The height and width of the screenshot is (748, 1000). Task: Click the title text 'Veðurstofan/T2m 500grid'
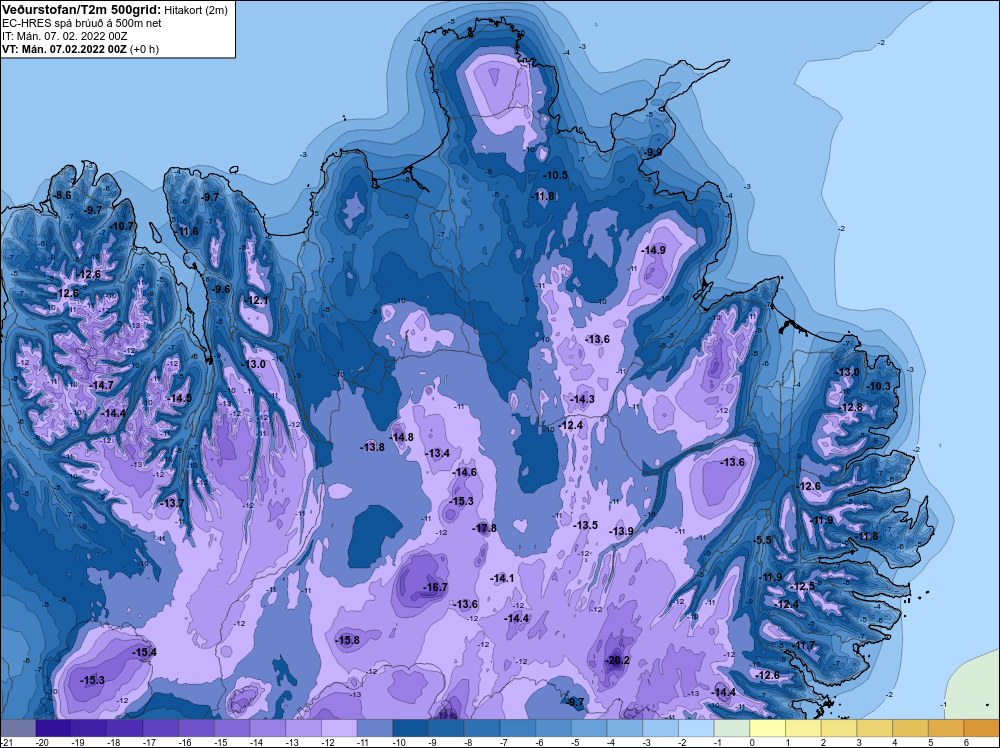pos(81,9)
